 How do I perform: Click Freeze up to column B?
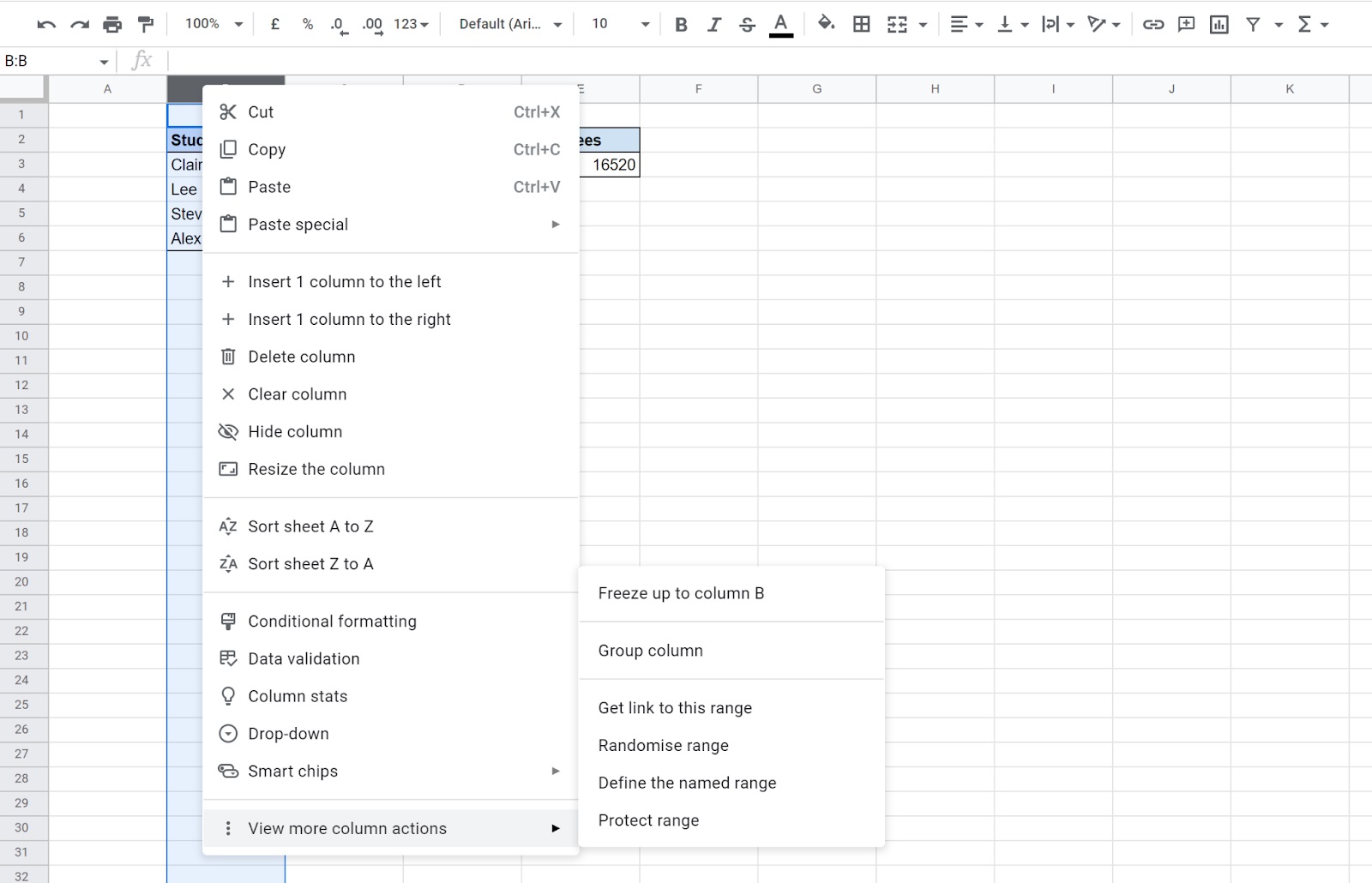coord(681,593)
